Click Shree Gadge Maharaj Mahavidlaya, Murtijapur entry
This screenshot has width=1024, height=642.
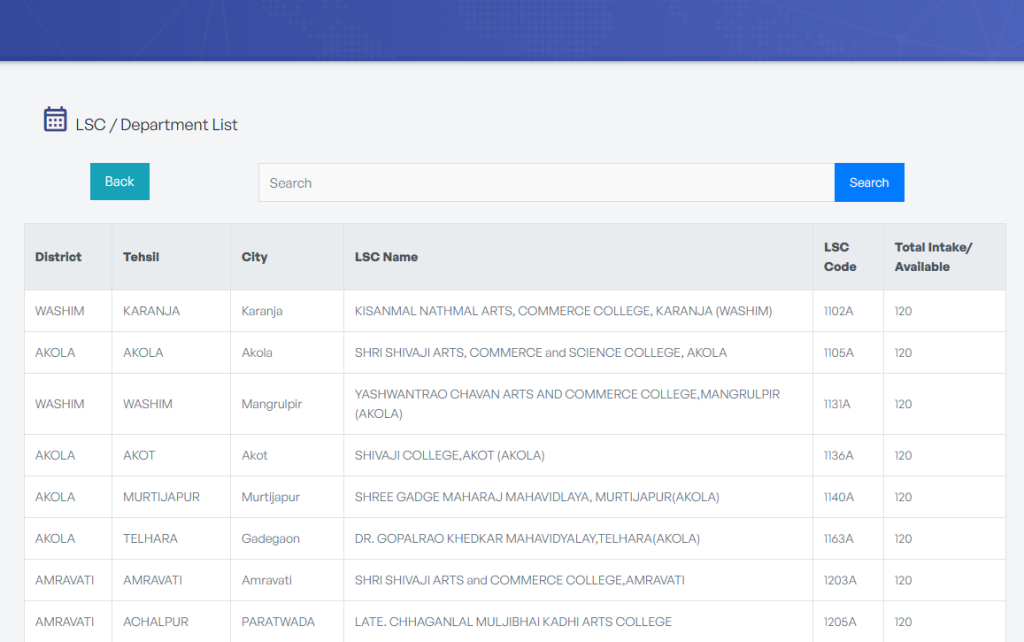coord(536,497)
